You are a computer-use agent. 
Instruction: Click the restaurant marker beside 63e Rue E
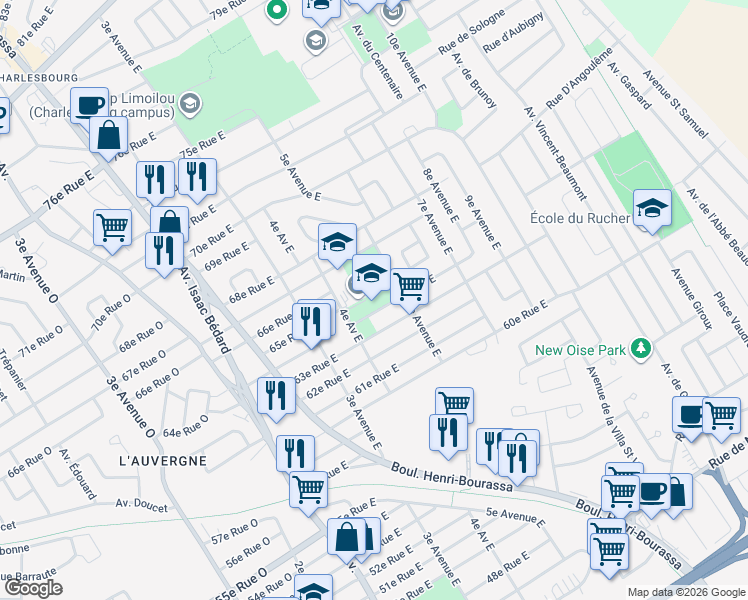[x=276, y=396]
